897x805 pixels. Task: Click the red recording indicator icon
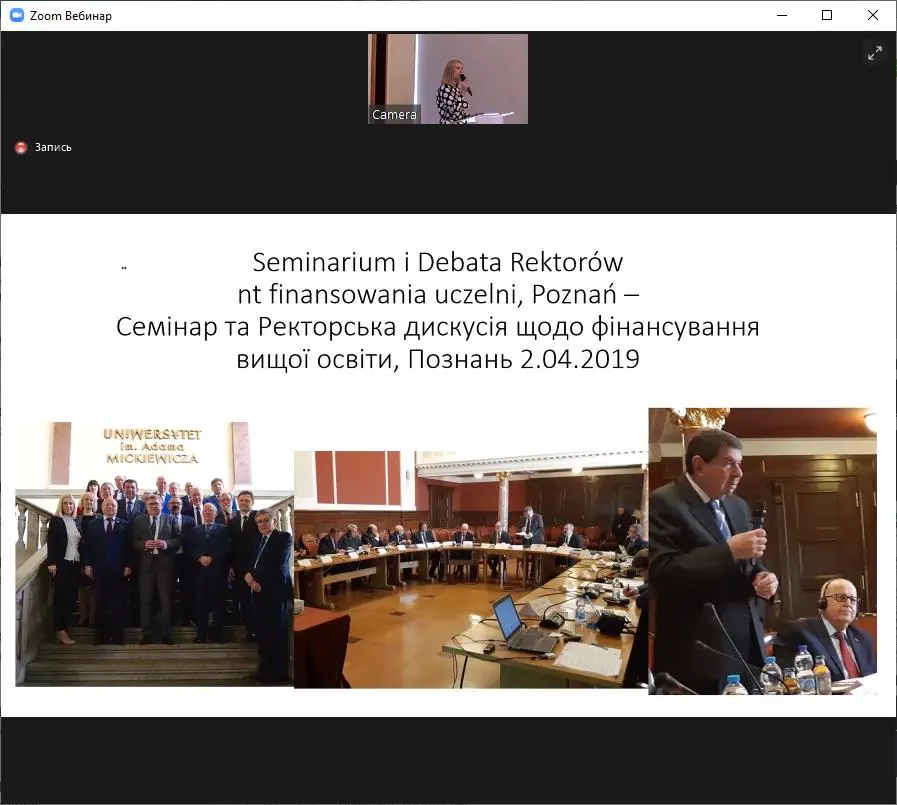(21, 148)
